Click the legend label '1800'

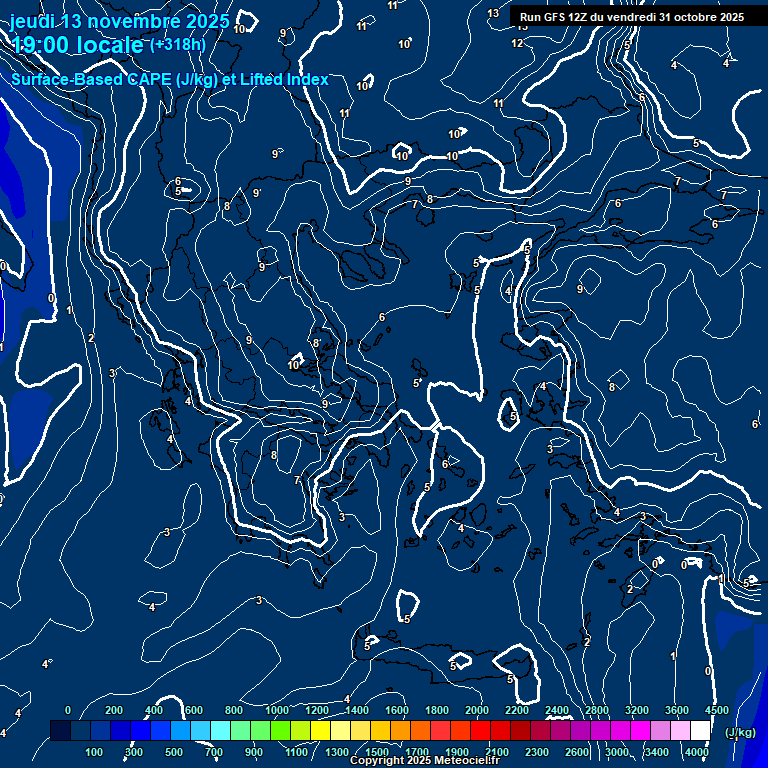[x=437, y=710]
